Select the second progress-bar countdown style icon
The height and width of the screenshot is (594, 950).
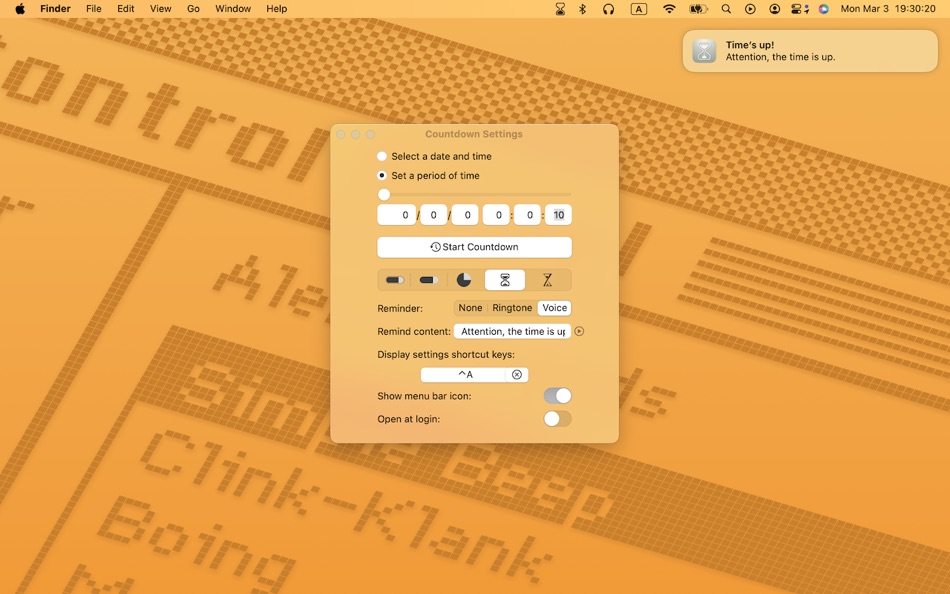pyautogui.click(x=429, y=280)
